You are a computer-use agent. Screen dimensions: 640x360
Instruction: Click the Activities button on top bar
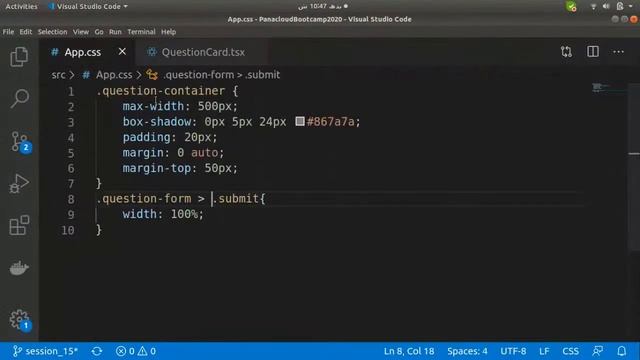coord(21,7)
